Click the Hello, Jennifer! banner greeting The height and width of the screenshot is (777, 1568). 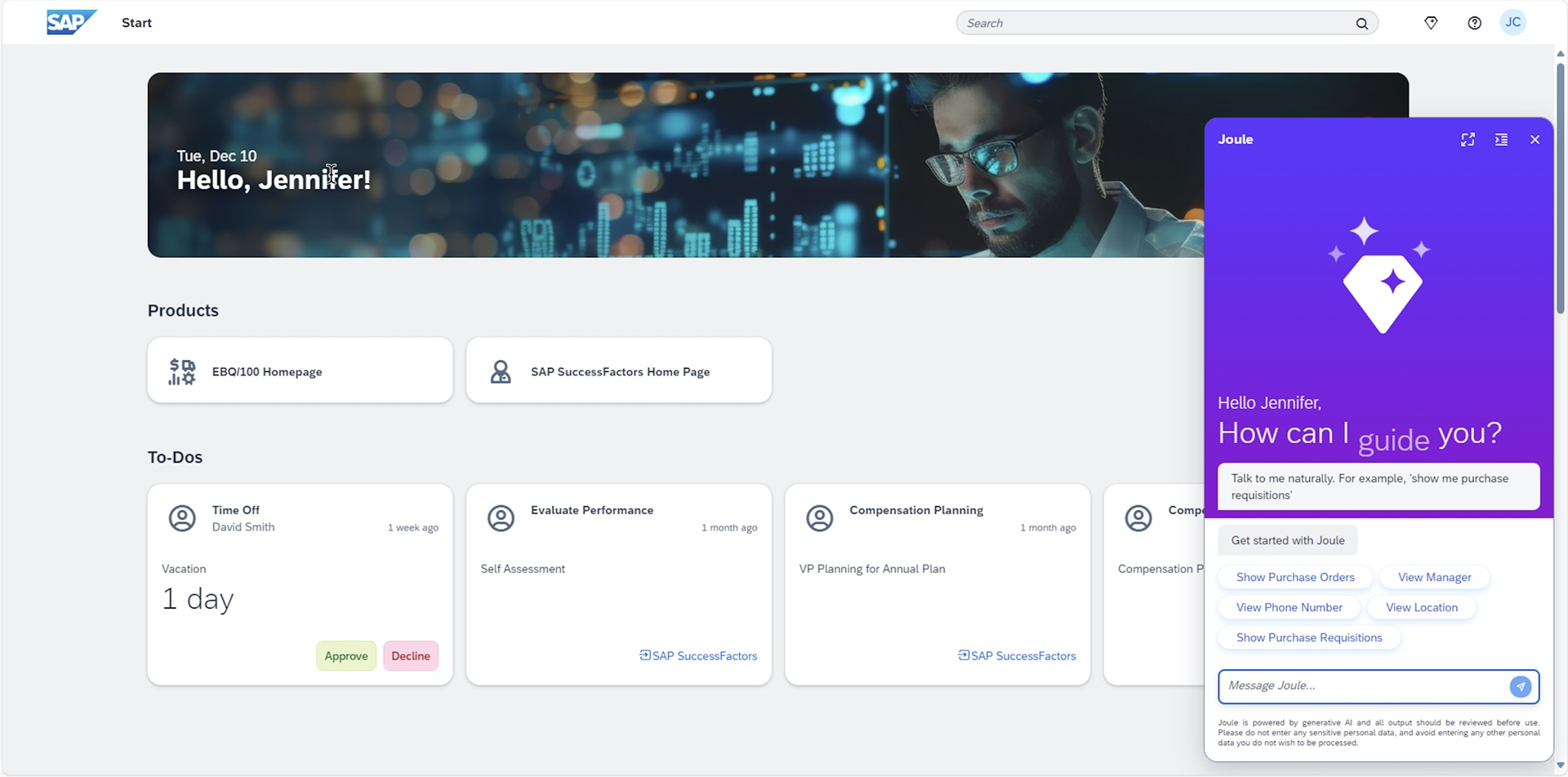click(274, 180)
